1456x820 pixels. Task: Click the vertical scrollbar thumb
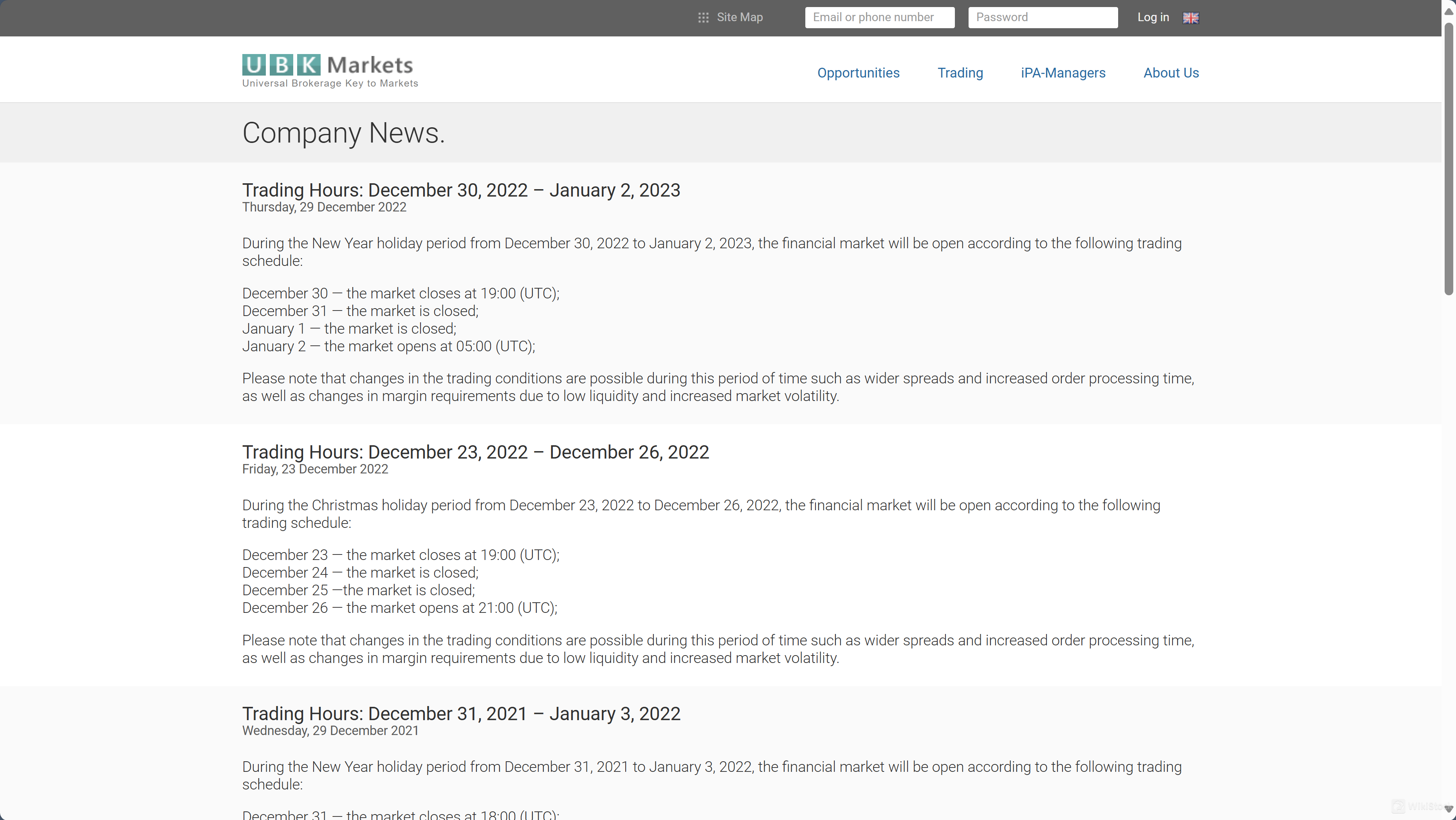coord(1449,158)
